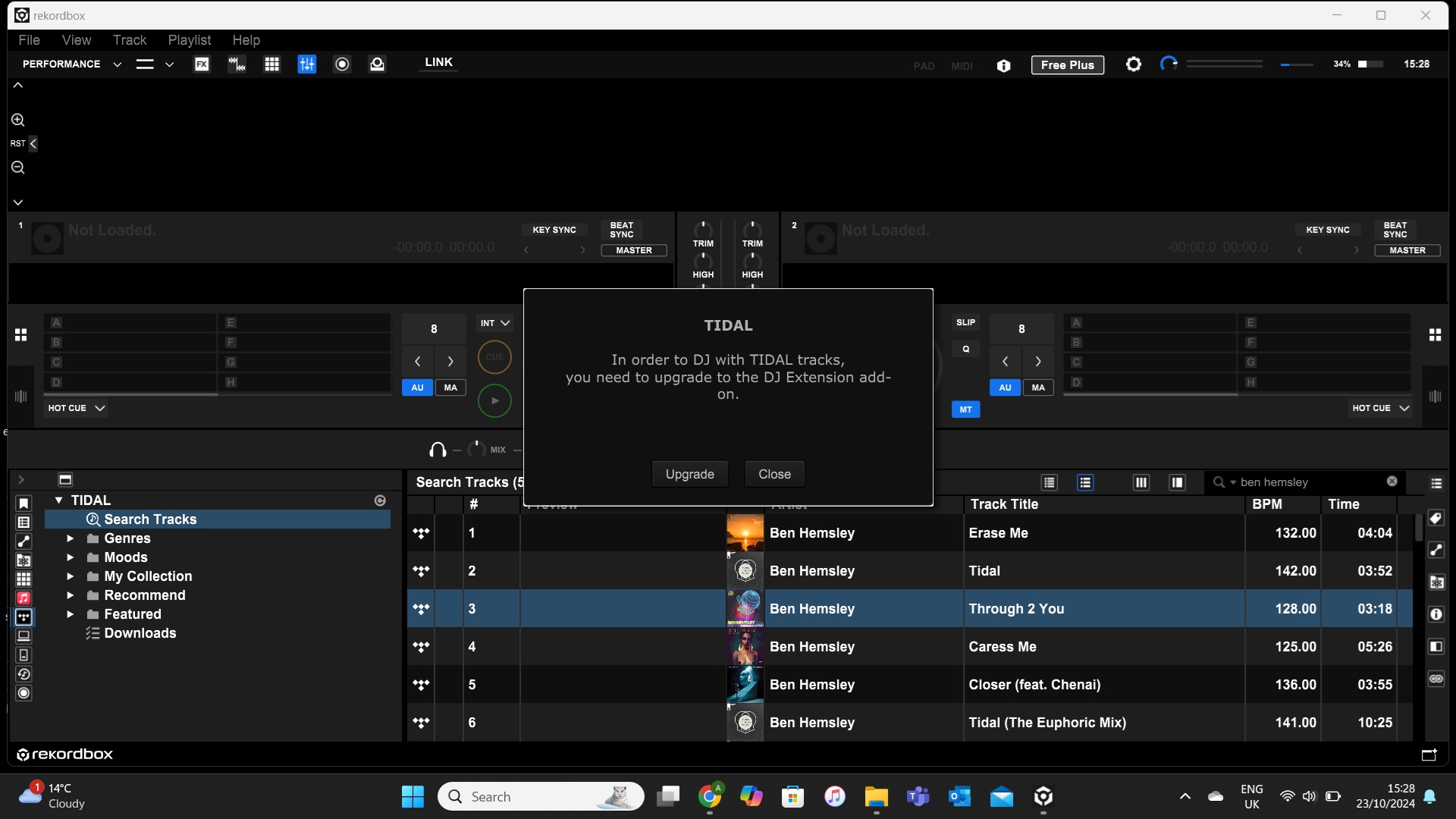Toggle the mixer panel icon

pyautogui.click(x=307, y=64)
